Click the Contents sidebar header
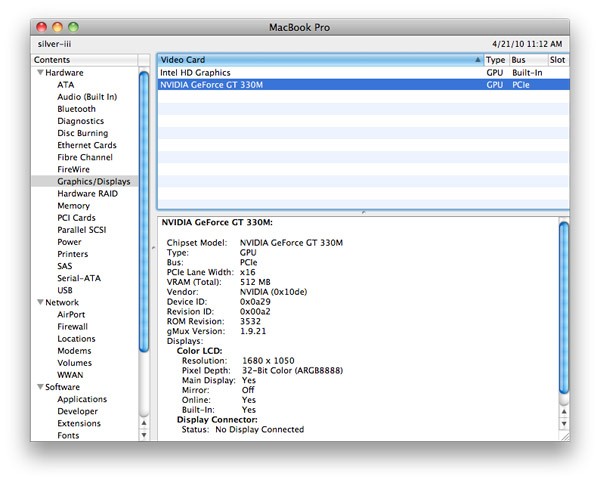Screen dimensions: 600x483 (84, 60)
